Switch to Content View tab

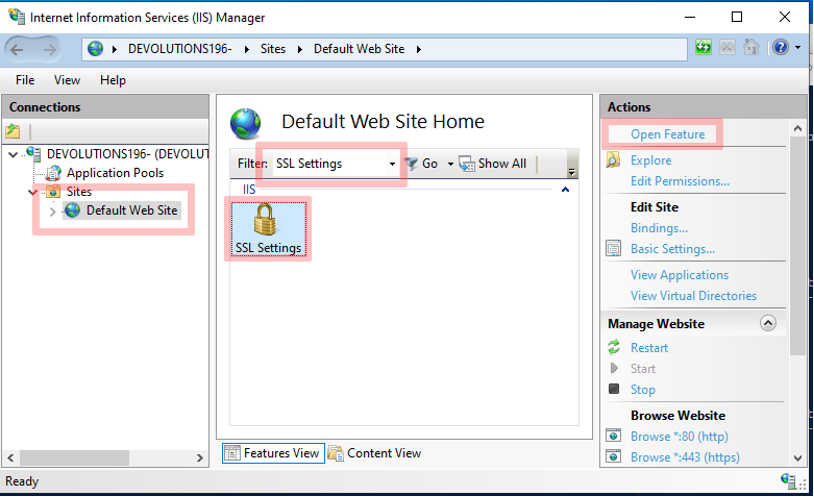(x=375, y=453)
